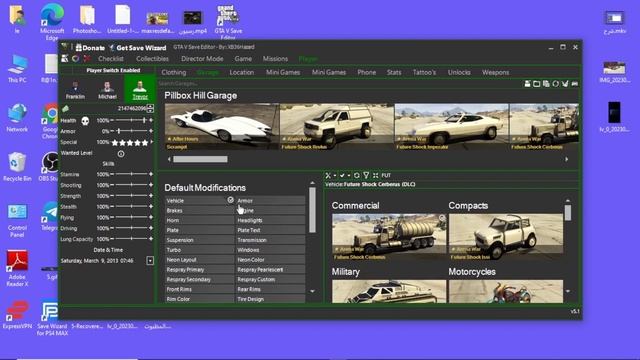The height and width of the screenshot is (360, 640).
Task: Switch to the Clothing sub-tab
Action: click(173, 72)
